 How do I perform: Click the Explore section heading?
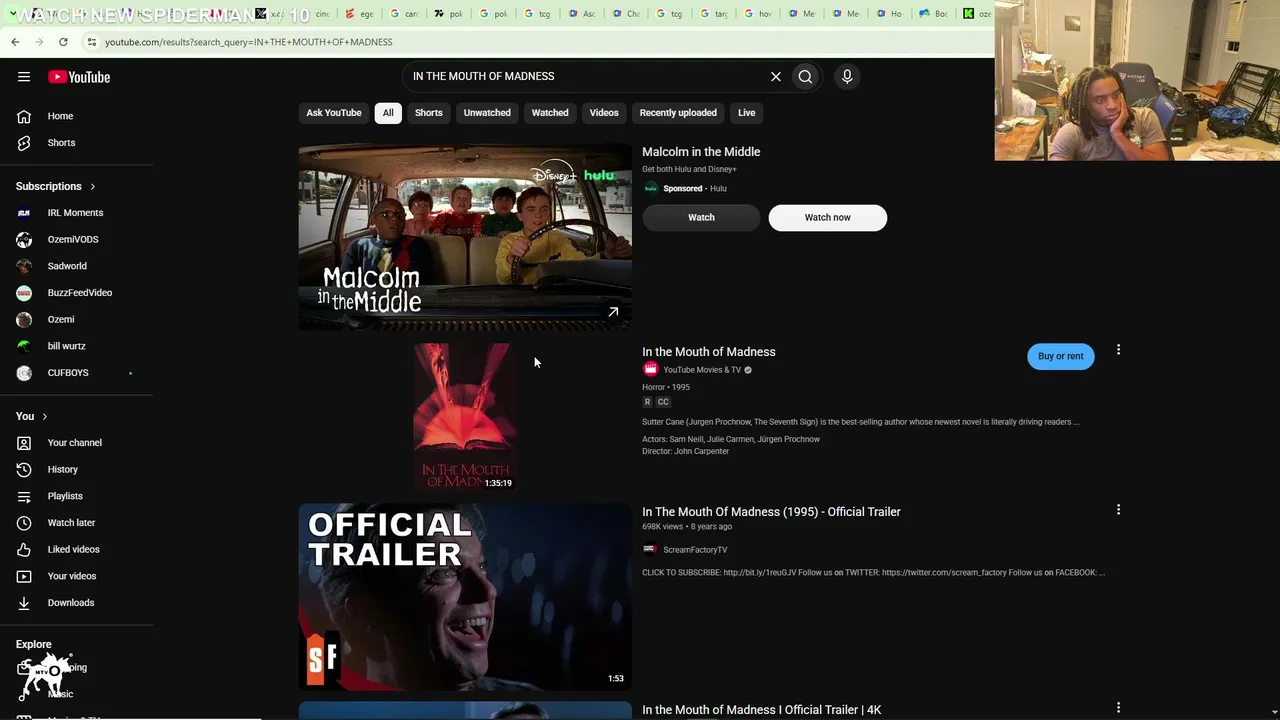coord(33,645)
